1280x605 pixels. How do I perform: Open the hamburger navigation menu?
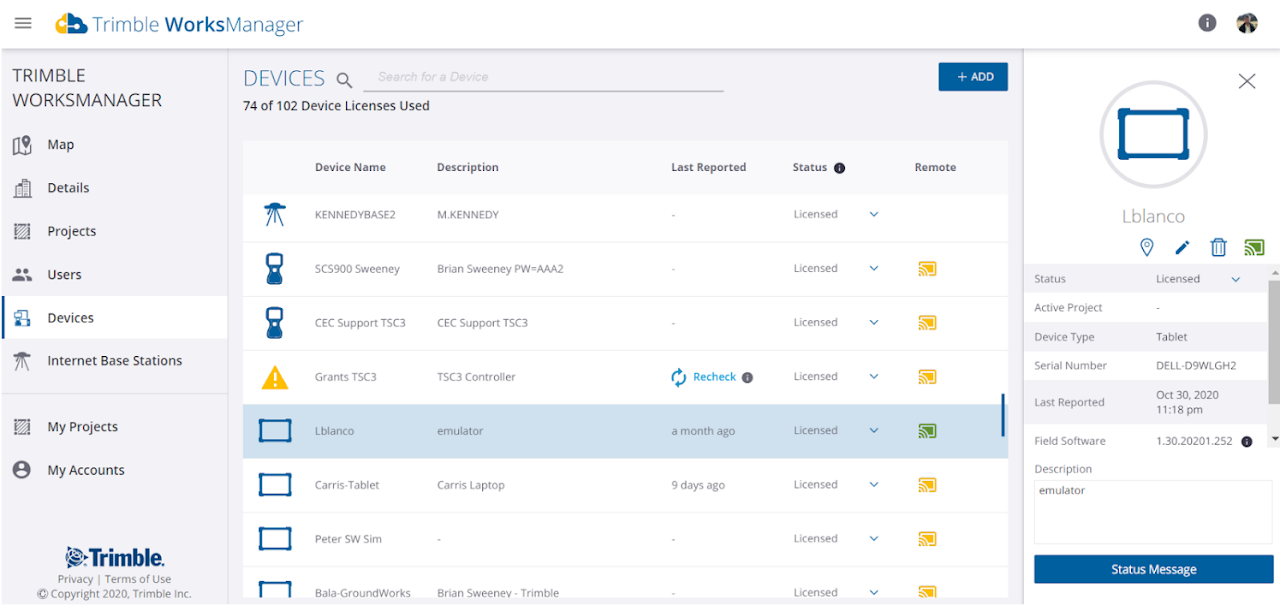(23, 23)
